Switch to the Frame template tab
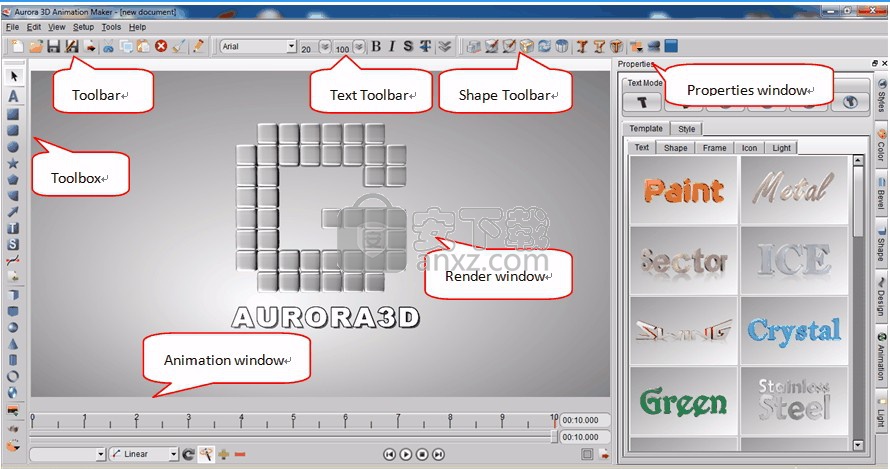This screenshot has width=890, height=469. click(x=714, y=148)
